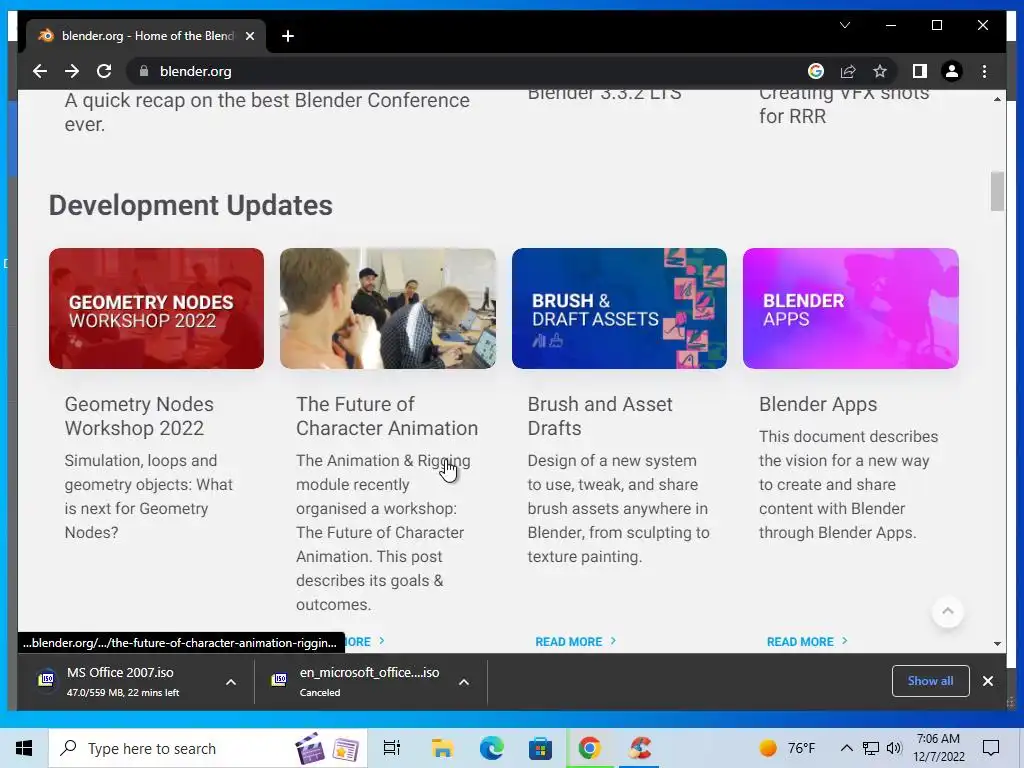Viewport: 1024px width, 768px height.
Task: Bookmark this page with the star icon
Action: click(880, 71)
